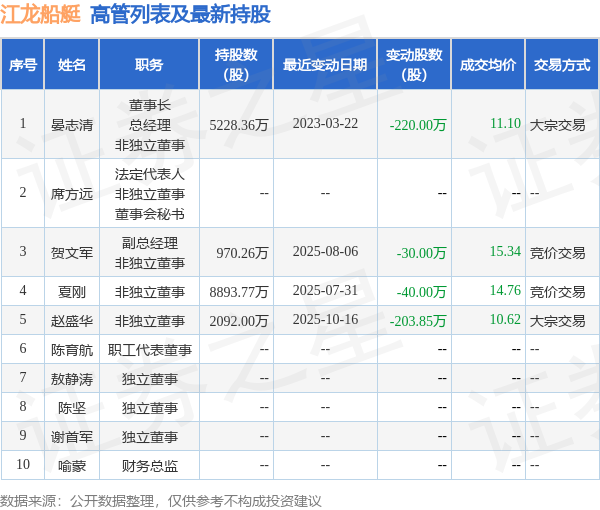Select the 序号 column header
600x510 pixels.
(x=23, y=64)
